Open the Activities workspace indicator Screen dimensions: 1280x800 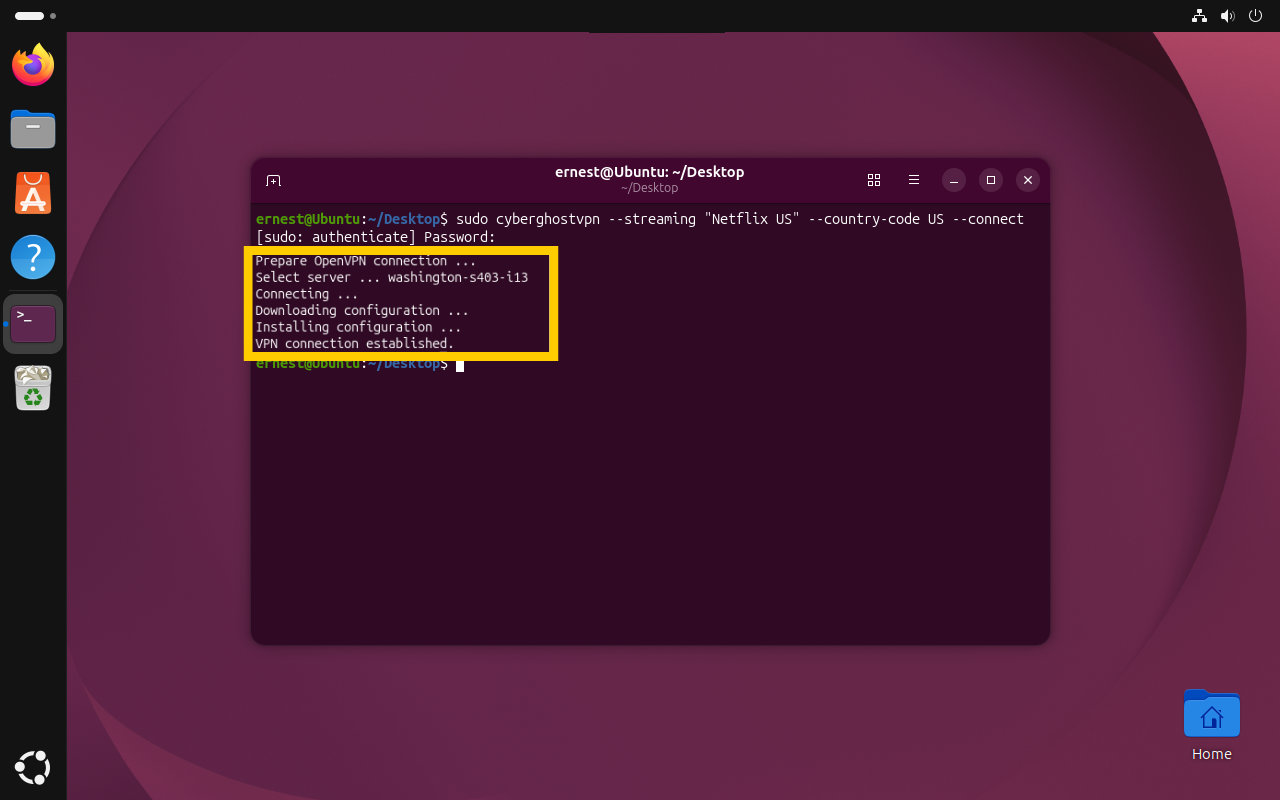tap(35, 16)
